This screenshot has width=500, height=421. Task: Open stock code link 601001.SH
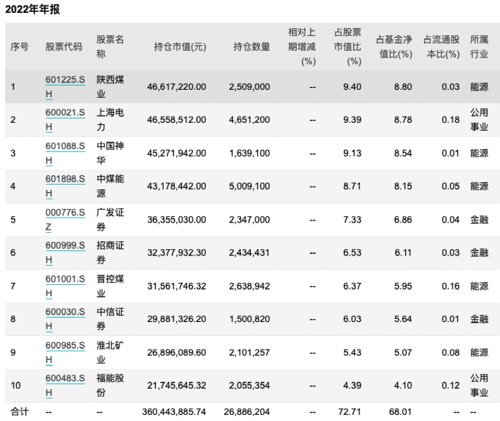coord(65,286)
